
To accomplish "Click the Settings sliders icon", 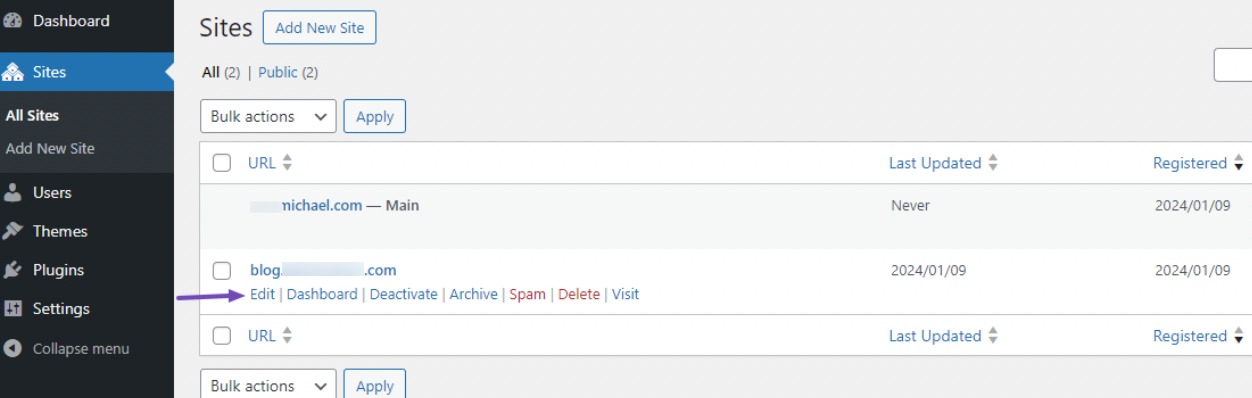I will click(x=13, y=309).
